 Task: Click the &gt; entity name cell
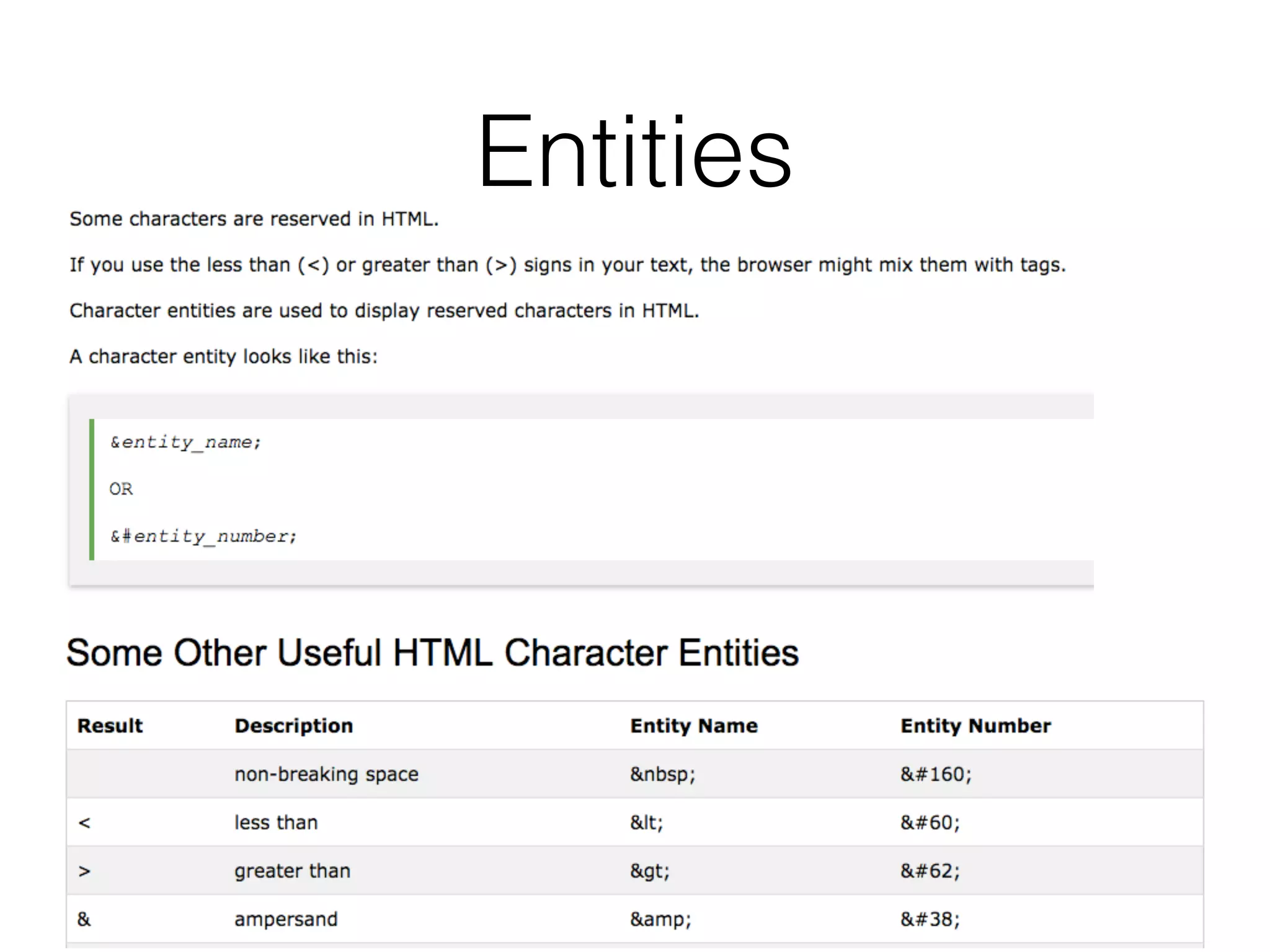click(649, 870)
